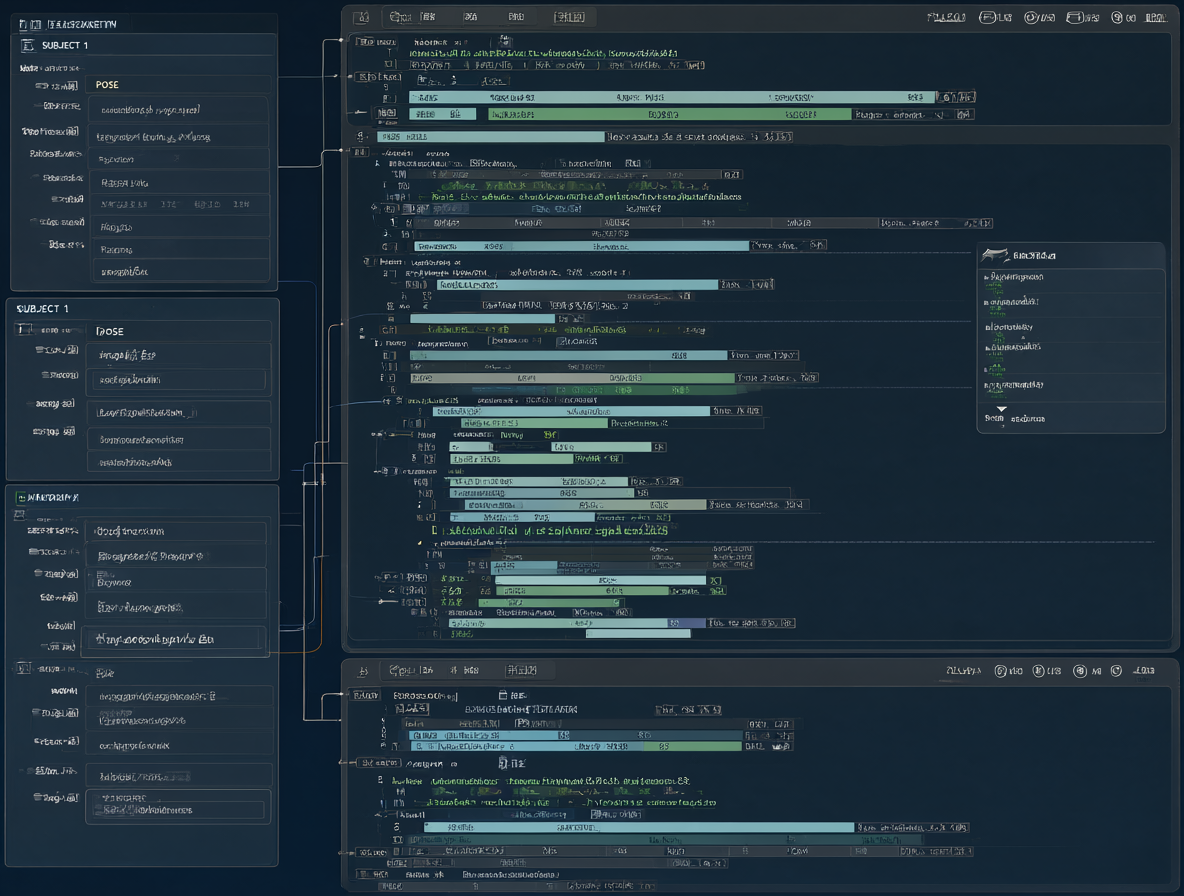The height and width of the screenshot is (896, 1184).
Task: Click the POSE field in the uppermost SUBJECT 1 panel
Action: 178,85
